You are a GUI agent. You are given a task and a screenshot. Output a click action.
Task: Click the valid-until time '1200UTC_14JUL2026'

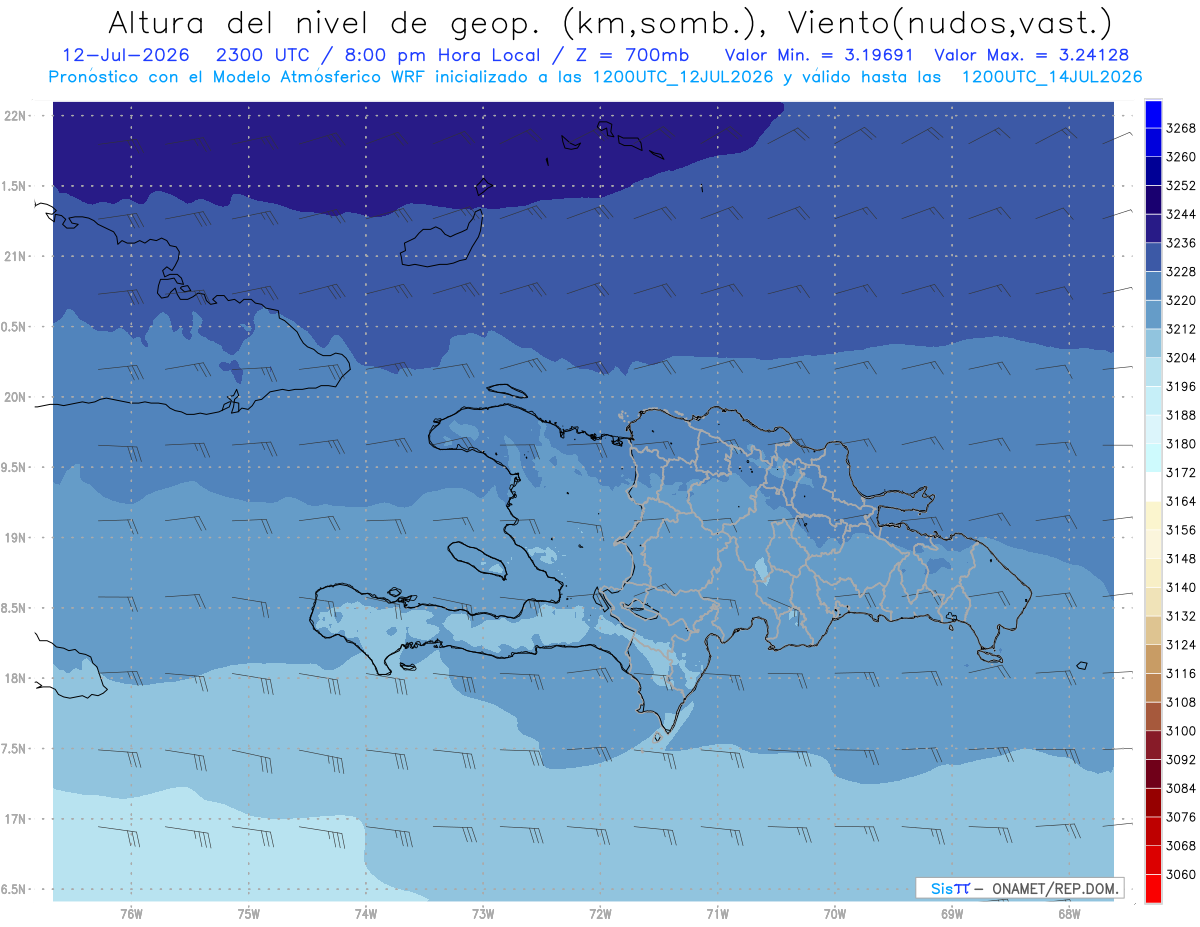[1052, 77]
